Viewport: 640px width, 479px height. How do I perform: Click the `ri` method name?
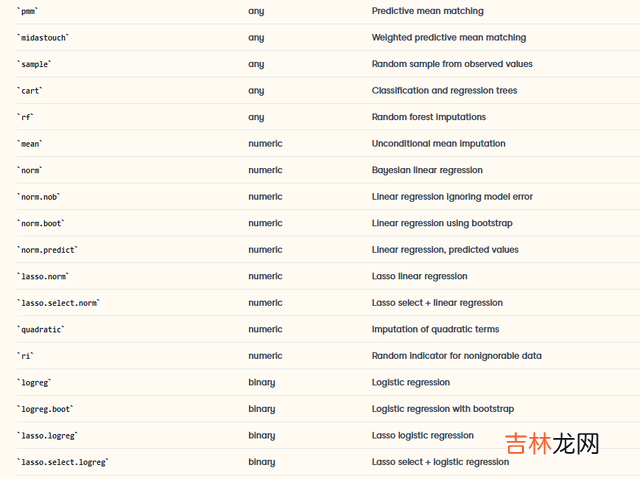(26, 356)
